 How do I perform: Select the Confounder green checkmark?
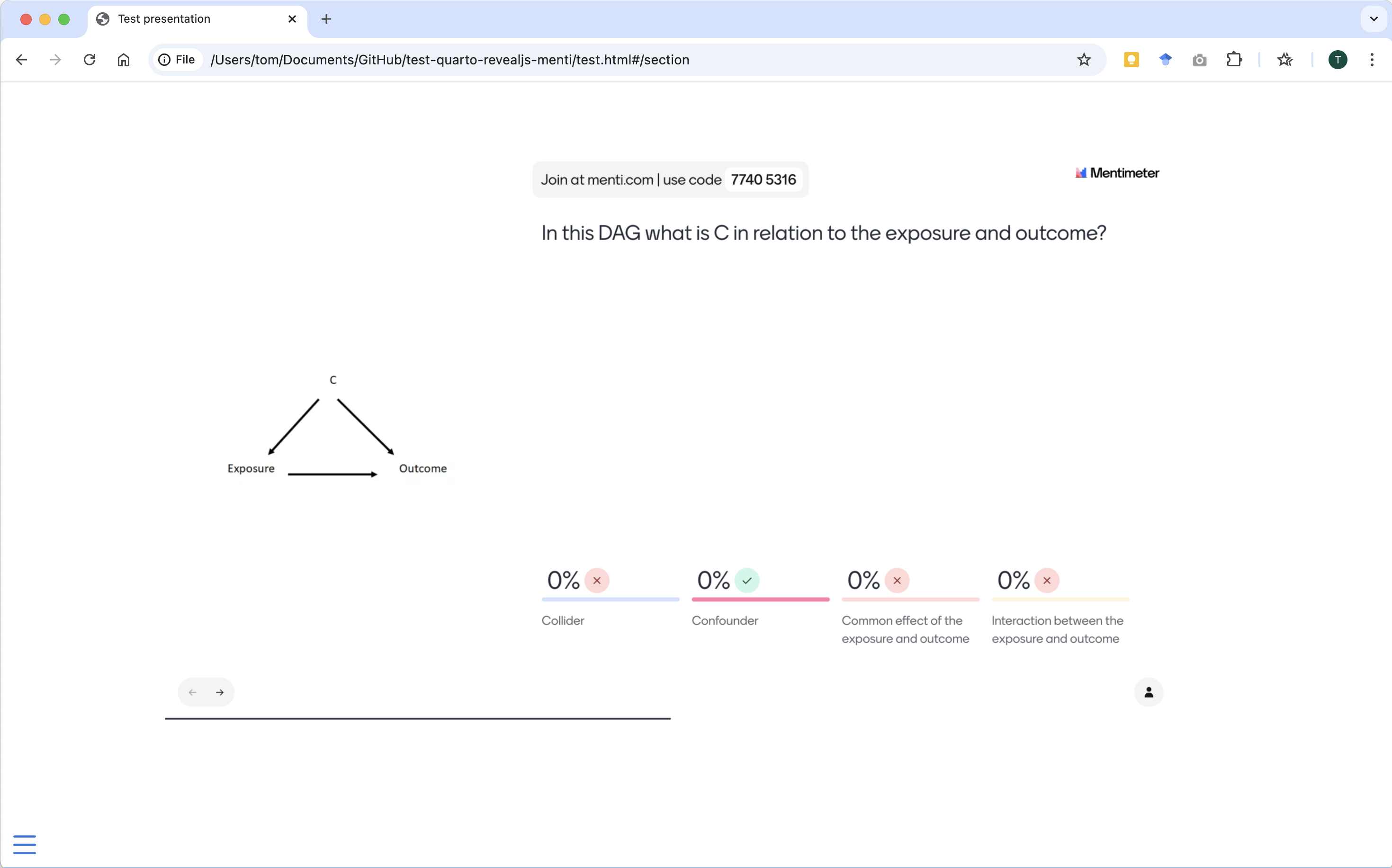click(747, 581)
